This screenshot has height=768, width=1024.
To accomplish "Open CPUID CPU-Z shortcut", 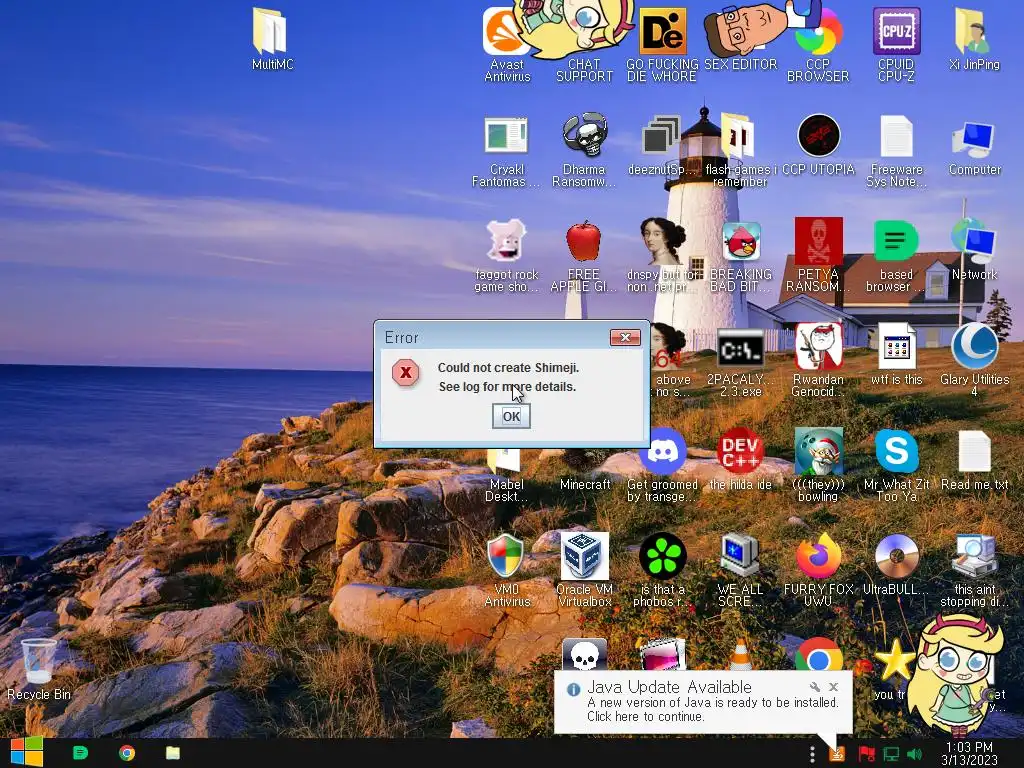I will (x=896, y=44).
